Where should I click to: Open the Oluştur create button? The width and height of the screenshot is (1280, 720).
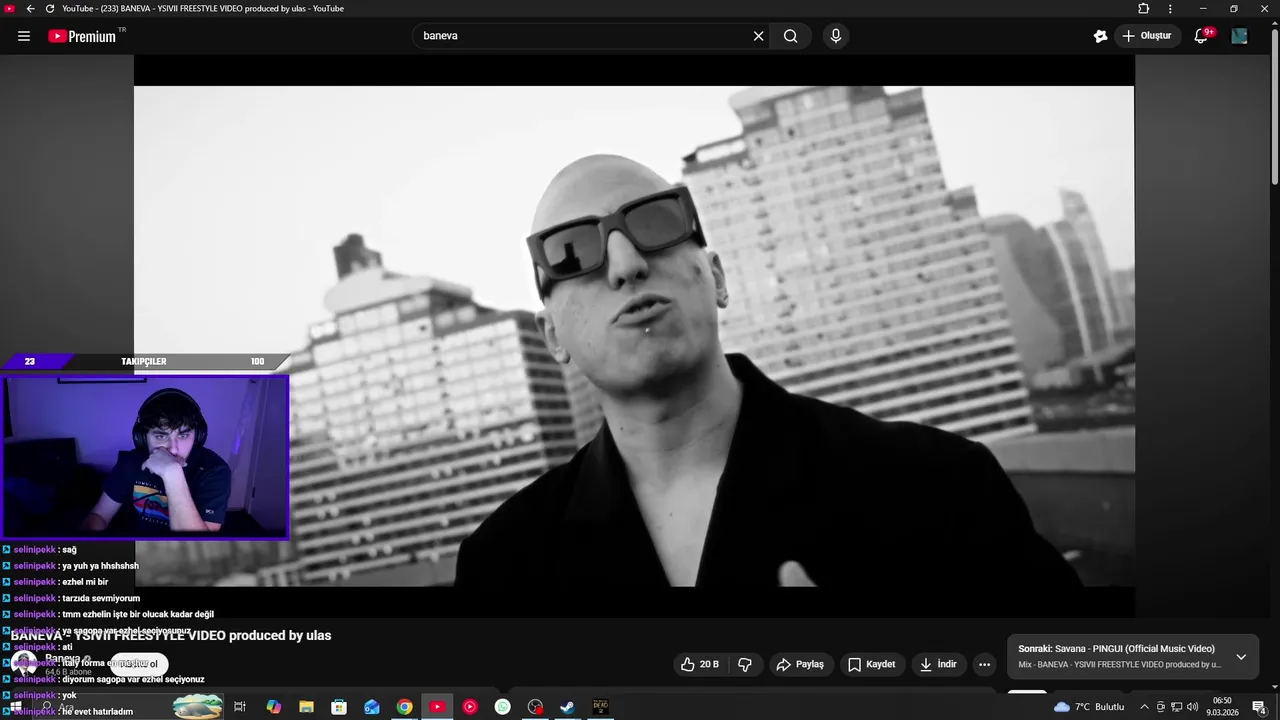1147,36
